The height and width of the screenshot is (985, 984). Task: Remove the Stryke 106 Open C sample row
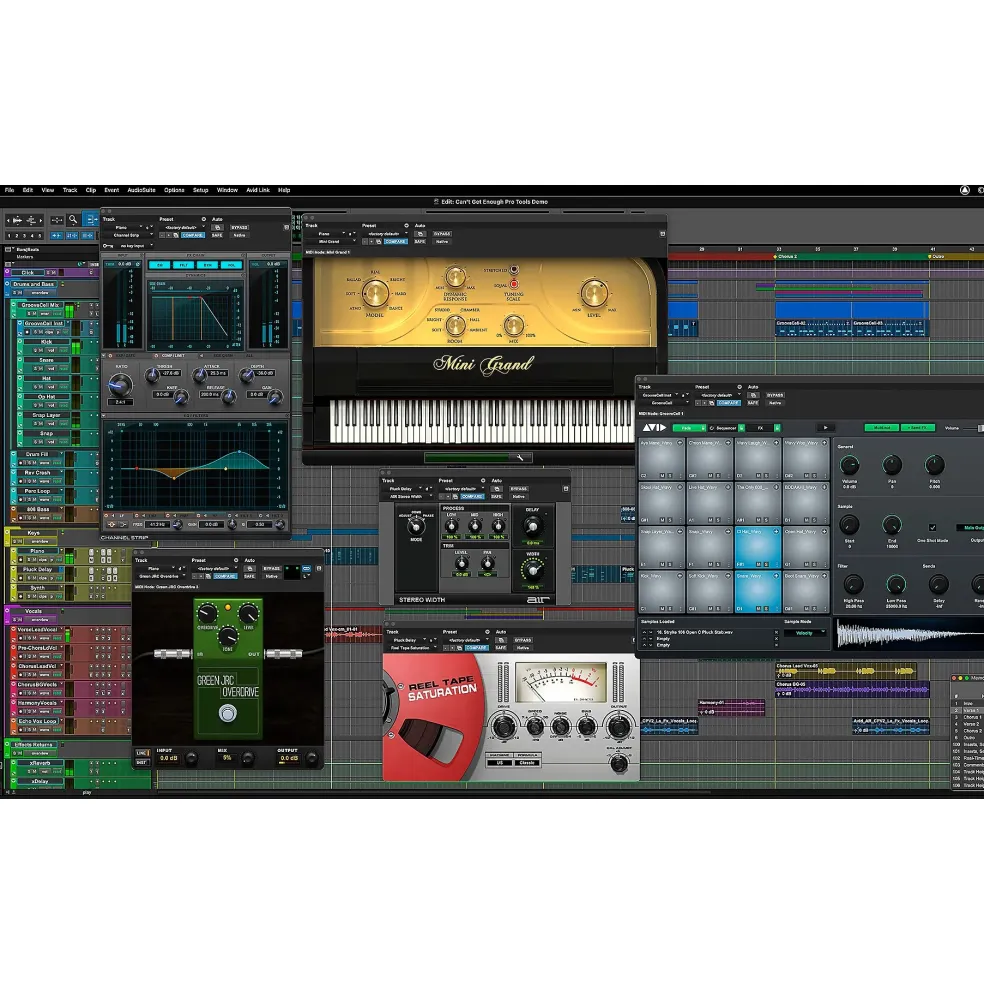coord(777,632)
